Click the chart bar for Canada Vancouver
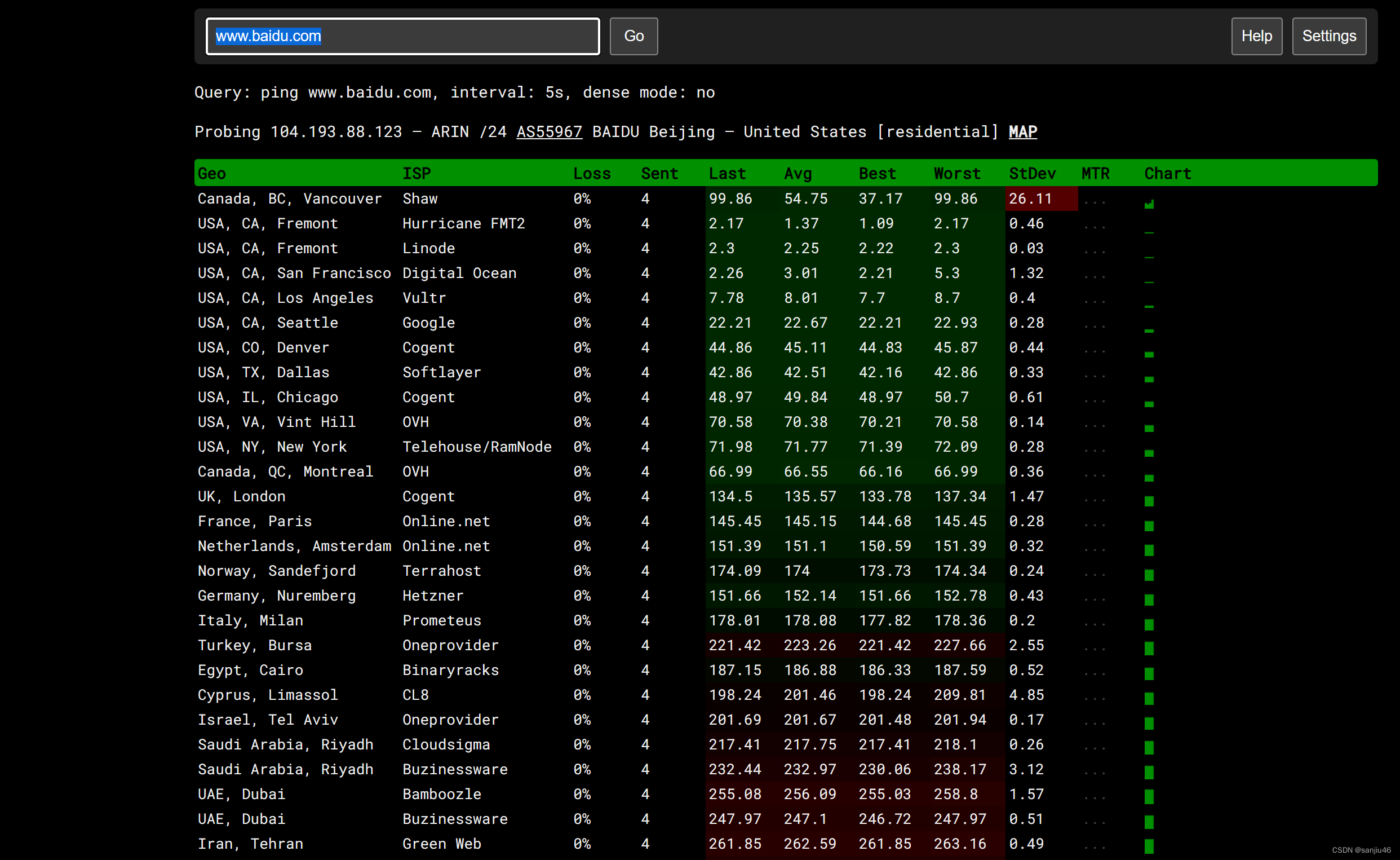 [x=1149, y=204]
